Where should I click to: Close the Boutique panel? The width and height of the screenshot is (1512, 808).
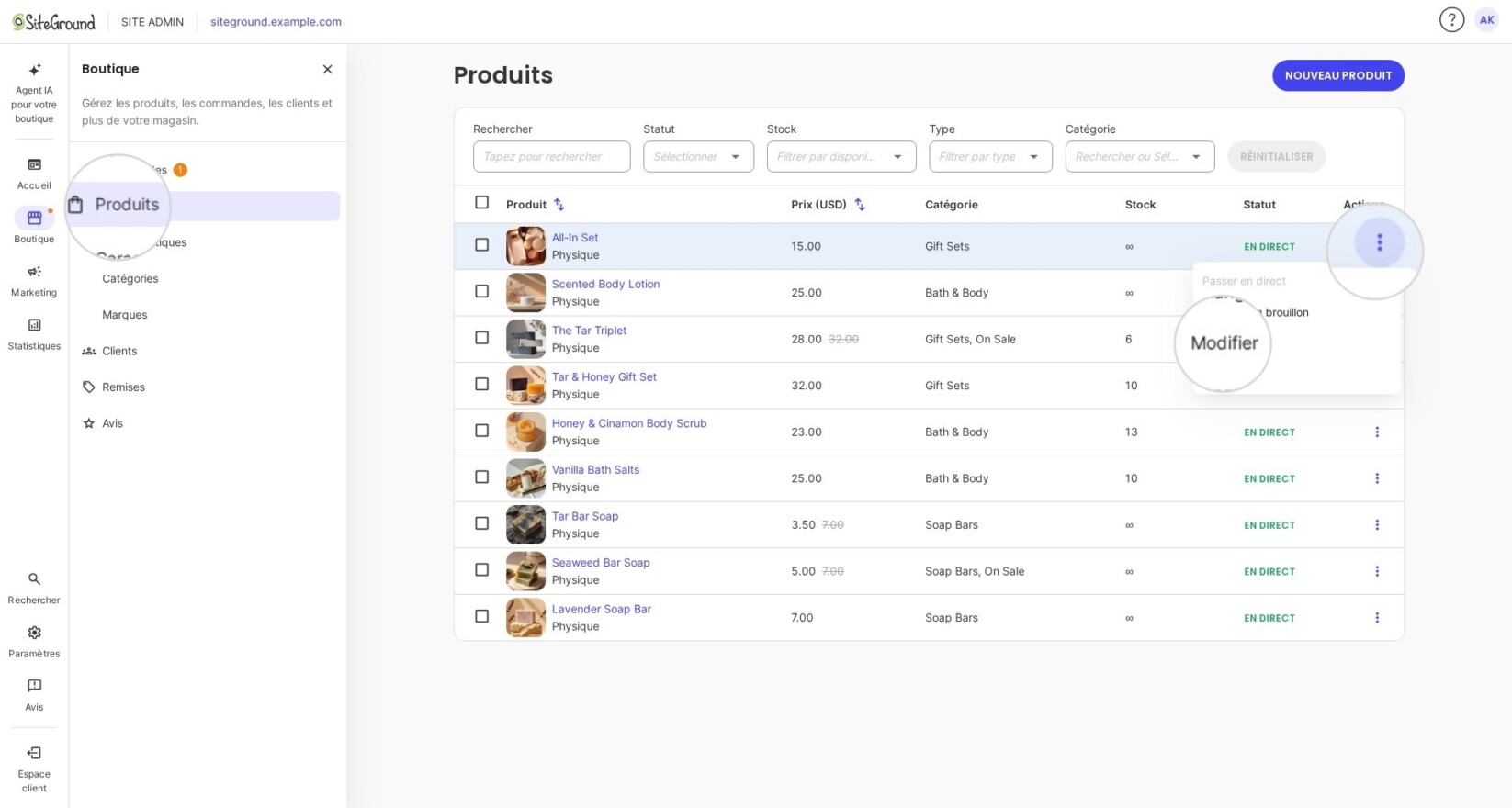point(327,69)
